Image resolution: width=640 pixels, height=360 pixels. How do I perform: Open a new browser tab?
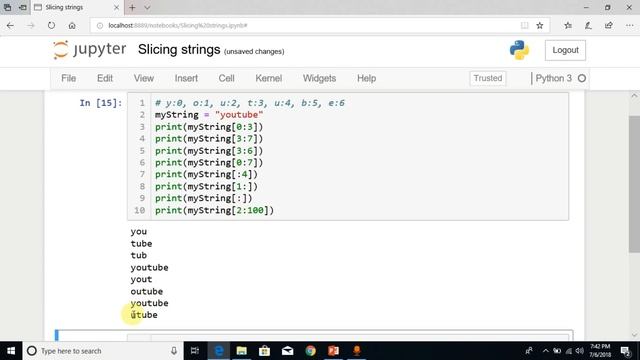(132, 7)
